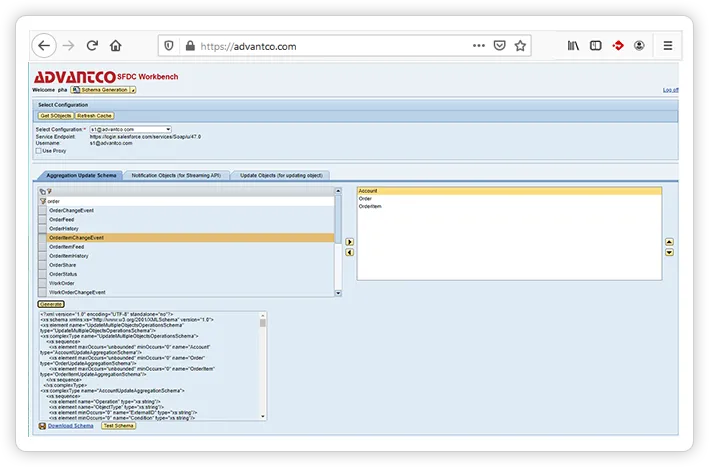The image size is (709, 467).
Task: Click the Refresh Cache button
Action: pos(94,116)
